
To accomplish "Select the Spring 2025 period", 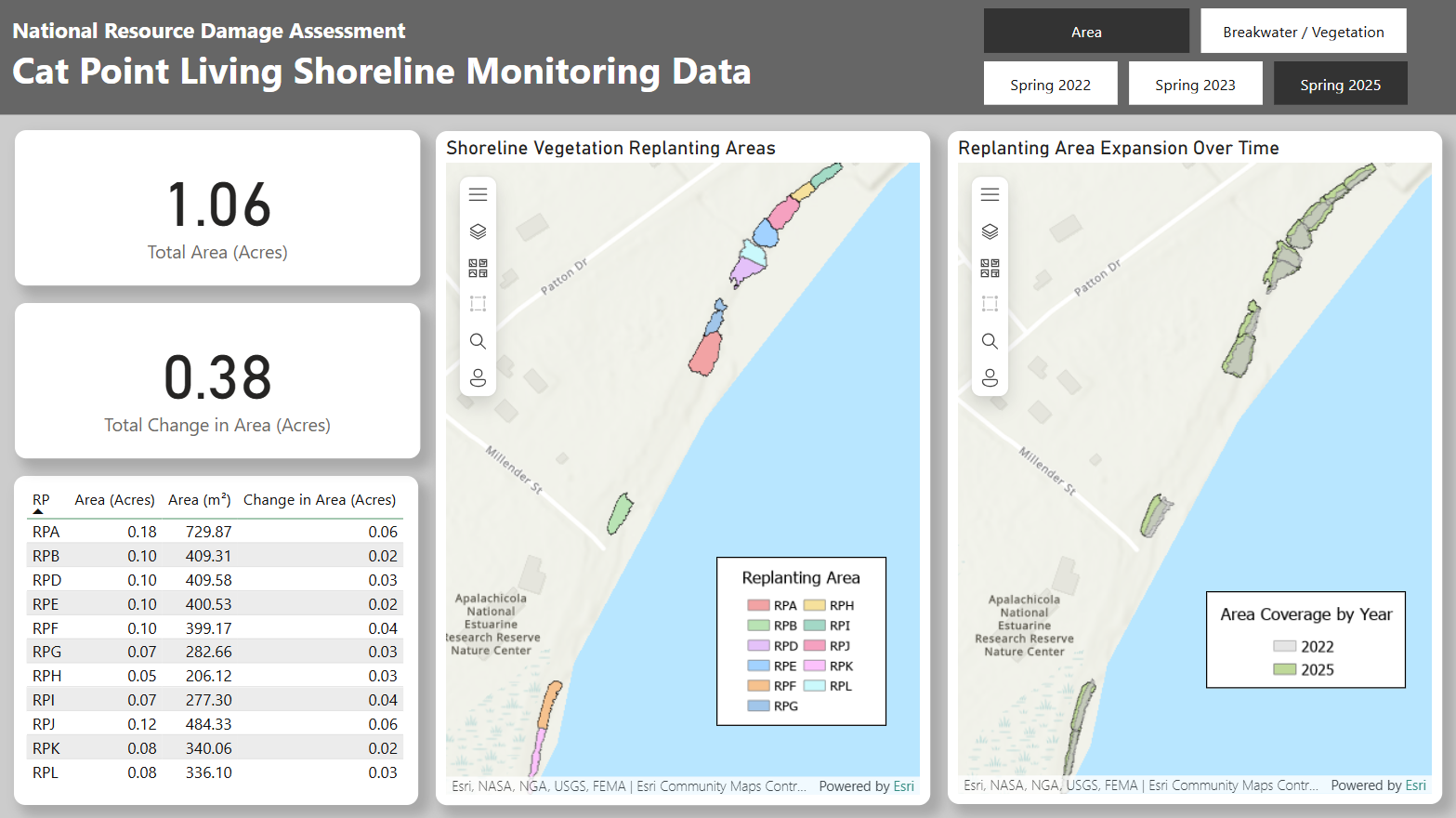I will (x=1340, y=84).
